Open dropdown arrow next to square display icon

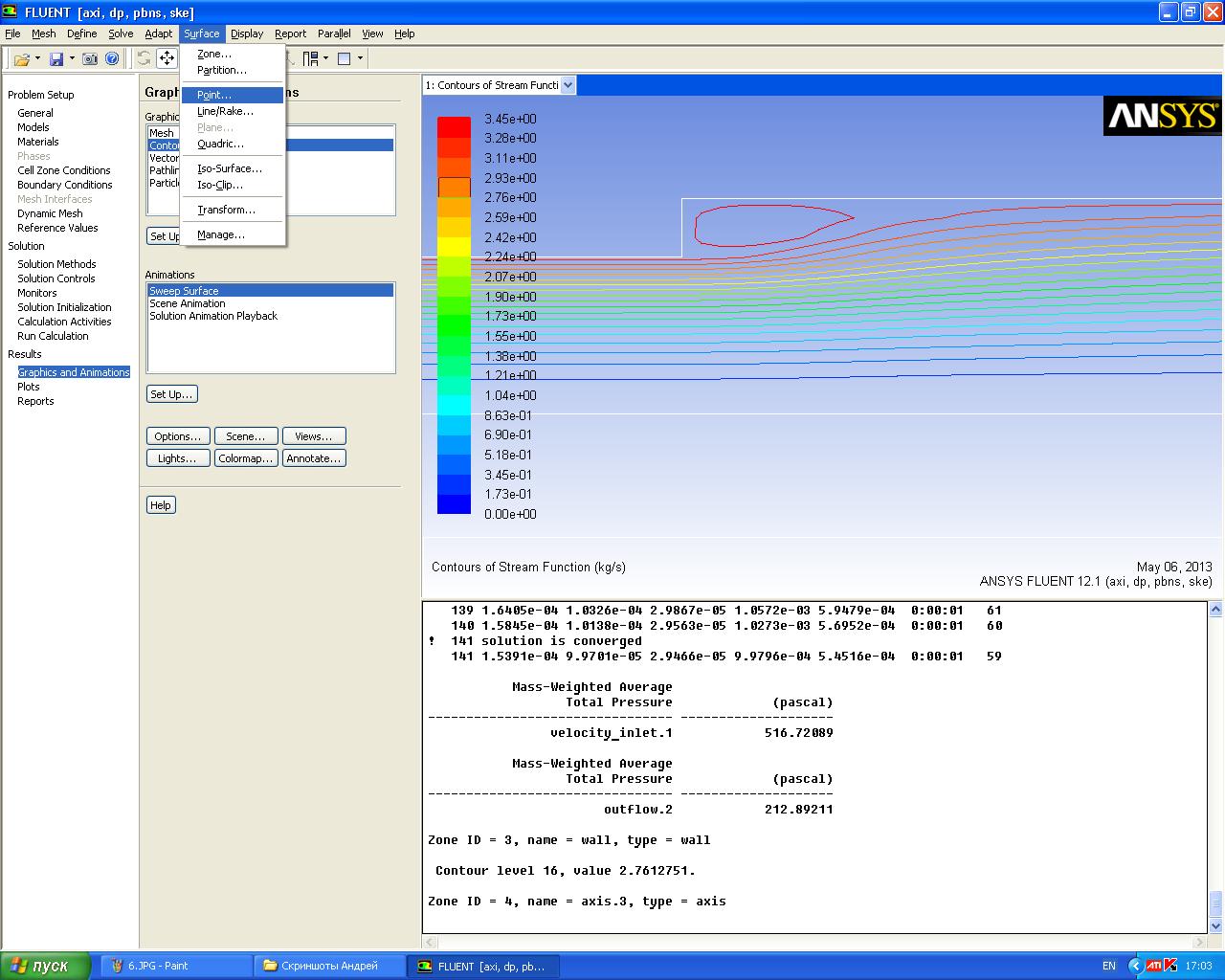pos(360,58)
